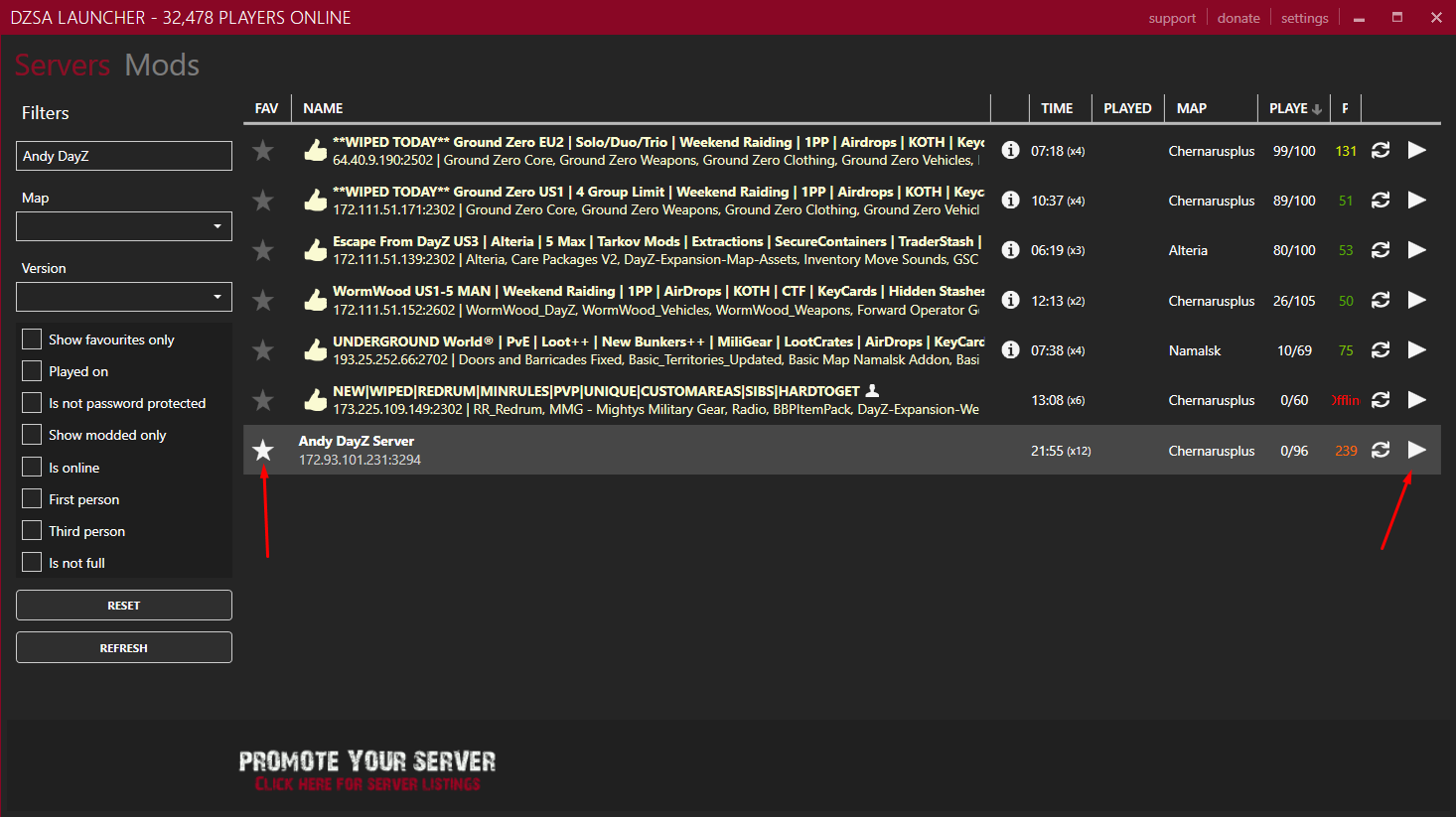Click the player icon next to REDRUM server name
The image size is (1456, 817).
(x=871, y=391)
